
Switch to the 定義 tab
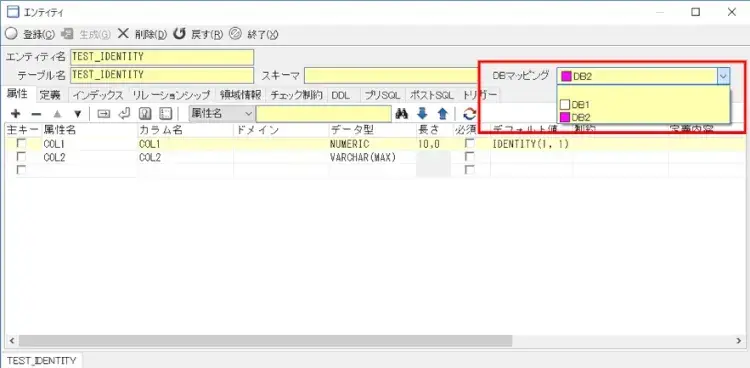(x=50, y=95)
